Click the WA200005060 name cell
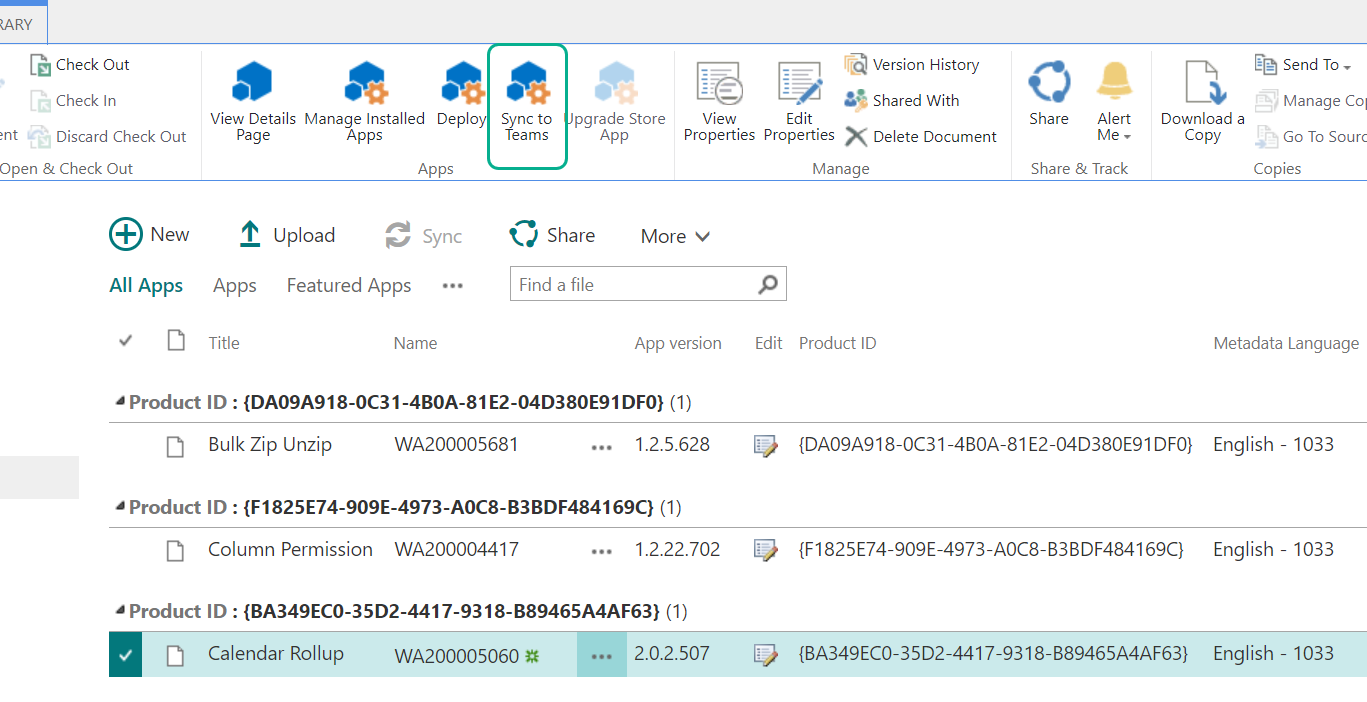The image size is (1367, 702). click(x=457, y=656)
